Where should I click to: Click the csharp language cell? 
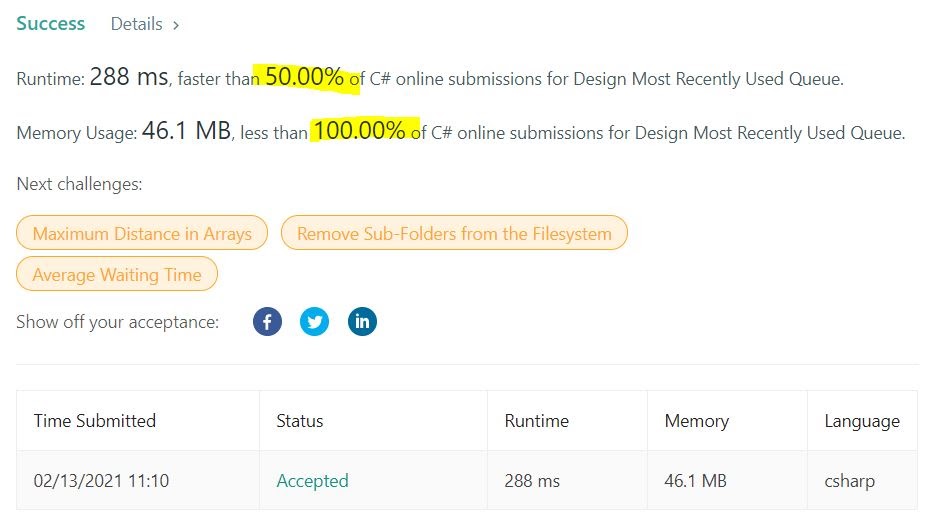849,481
